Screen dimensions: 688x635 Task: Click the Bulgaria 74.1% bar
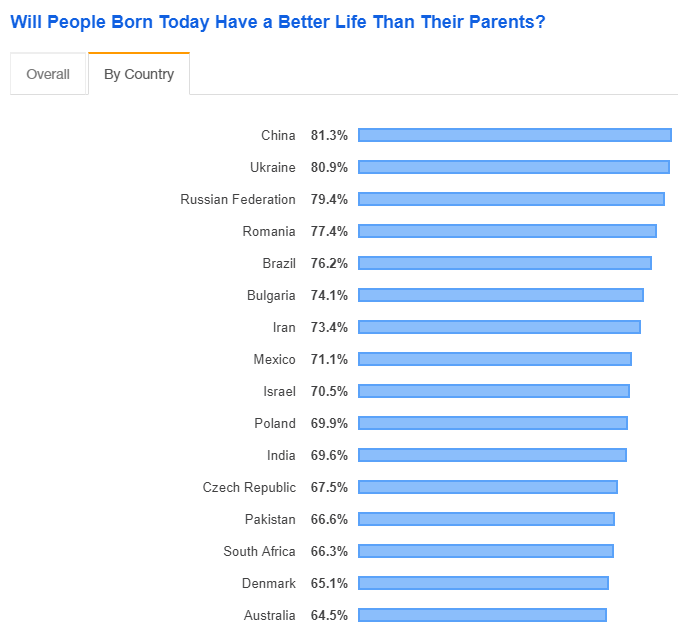pos(501,295)
